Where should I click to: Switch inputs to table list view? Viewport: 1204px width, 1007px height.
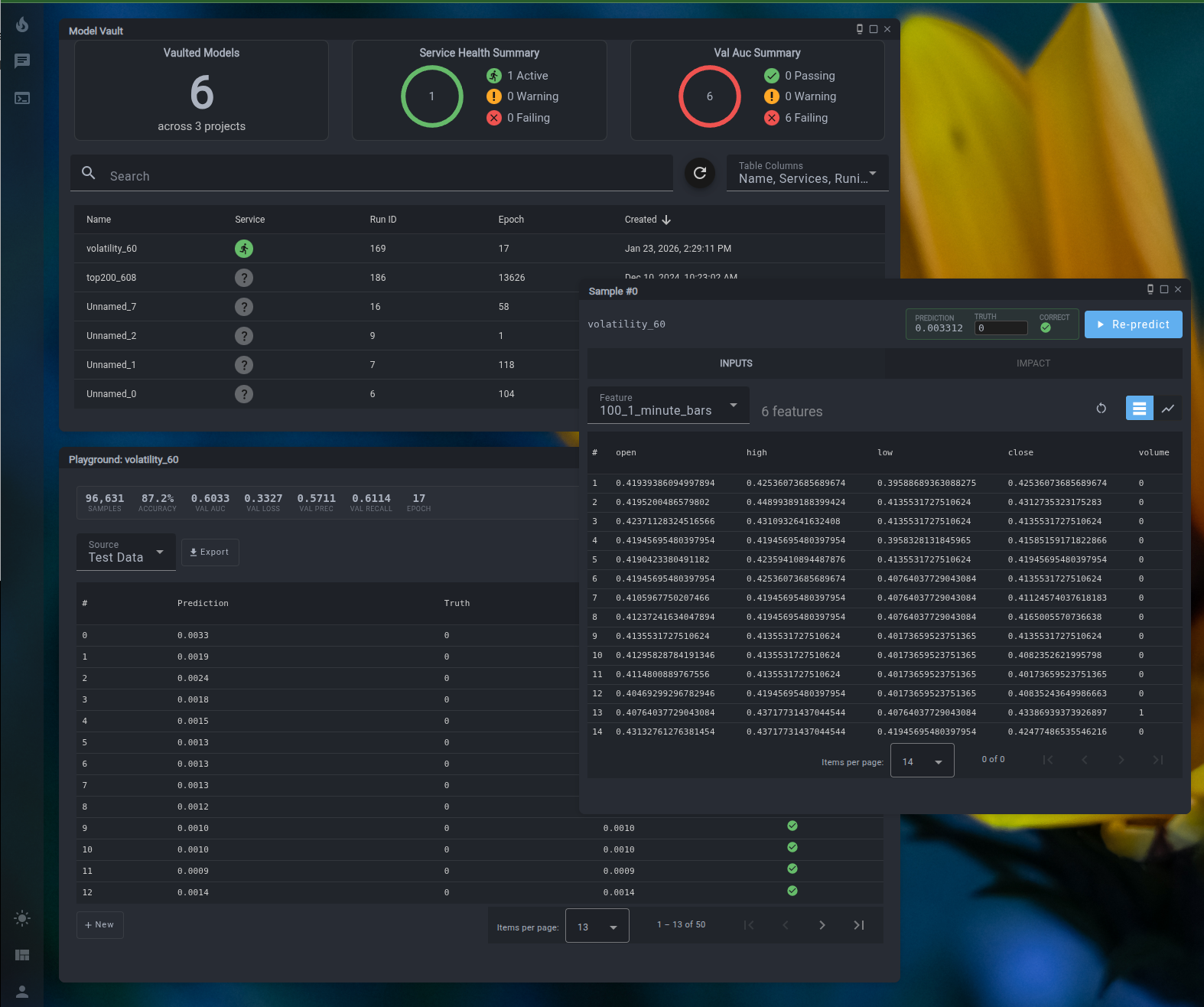pyautogui.click(x=1139, y=409)
